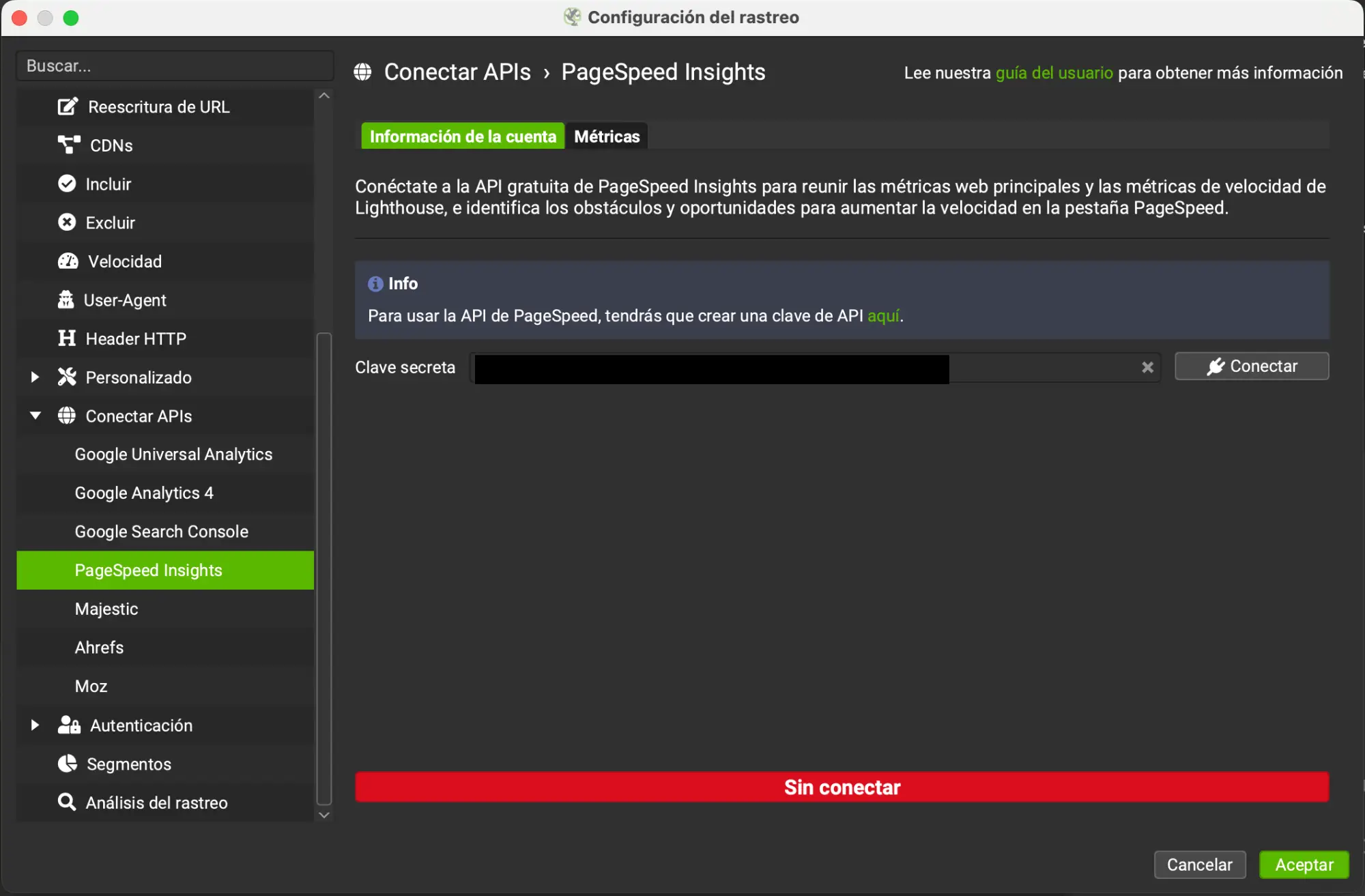Image resolution: width=1365 pixels, height=896 pixels.
Task: Expand the Personalizado tree section
Action: pyautogui.click(x=35, y=377)
